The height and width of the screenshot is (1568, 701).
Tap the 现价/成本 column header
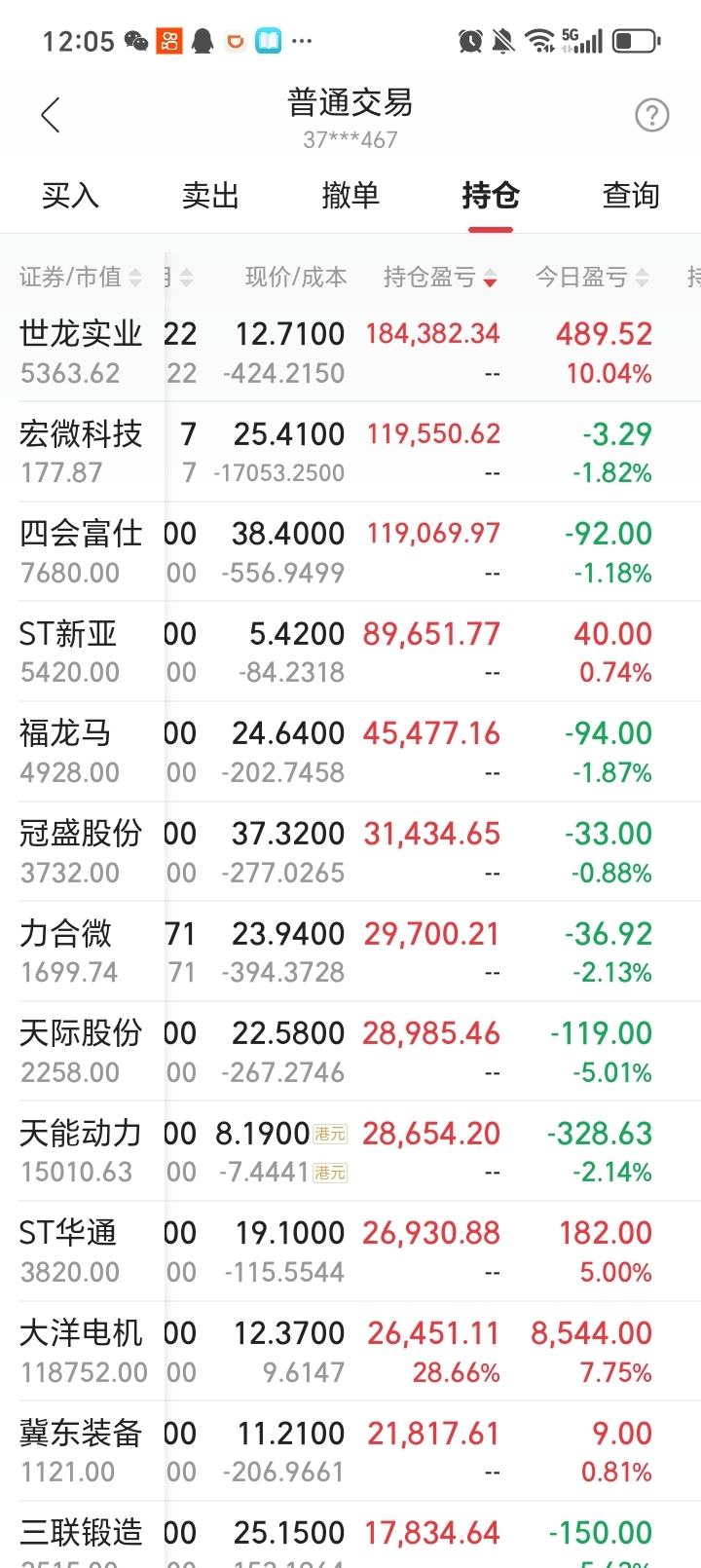pos(296,278)
